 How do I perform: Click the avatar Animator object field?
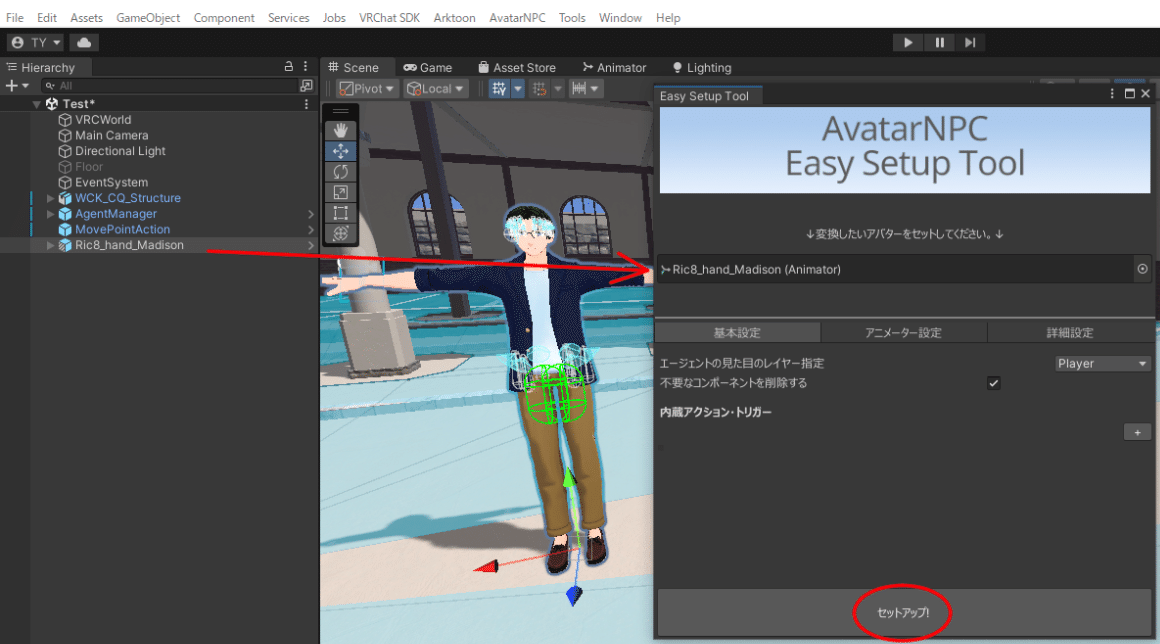point(895,270)
